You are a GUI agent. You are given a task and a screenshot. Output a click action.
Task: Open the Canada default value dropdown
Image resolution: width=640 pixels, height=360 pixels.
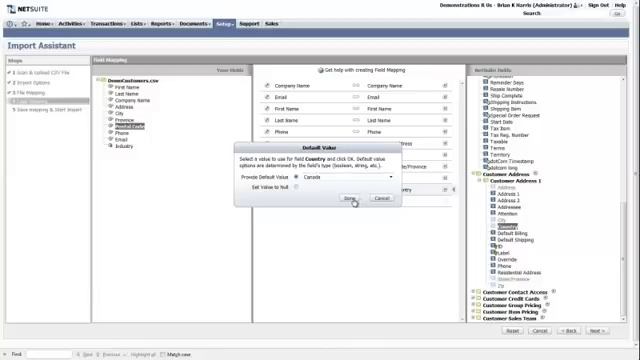point(391,177)
